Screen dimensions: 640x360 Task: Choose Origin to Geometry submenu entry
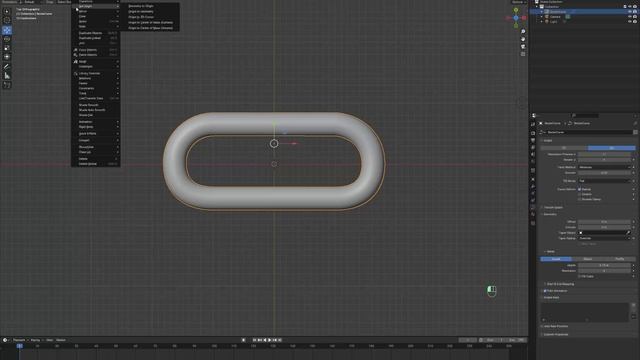(141, 11)
